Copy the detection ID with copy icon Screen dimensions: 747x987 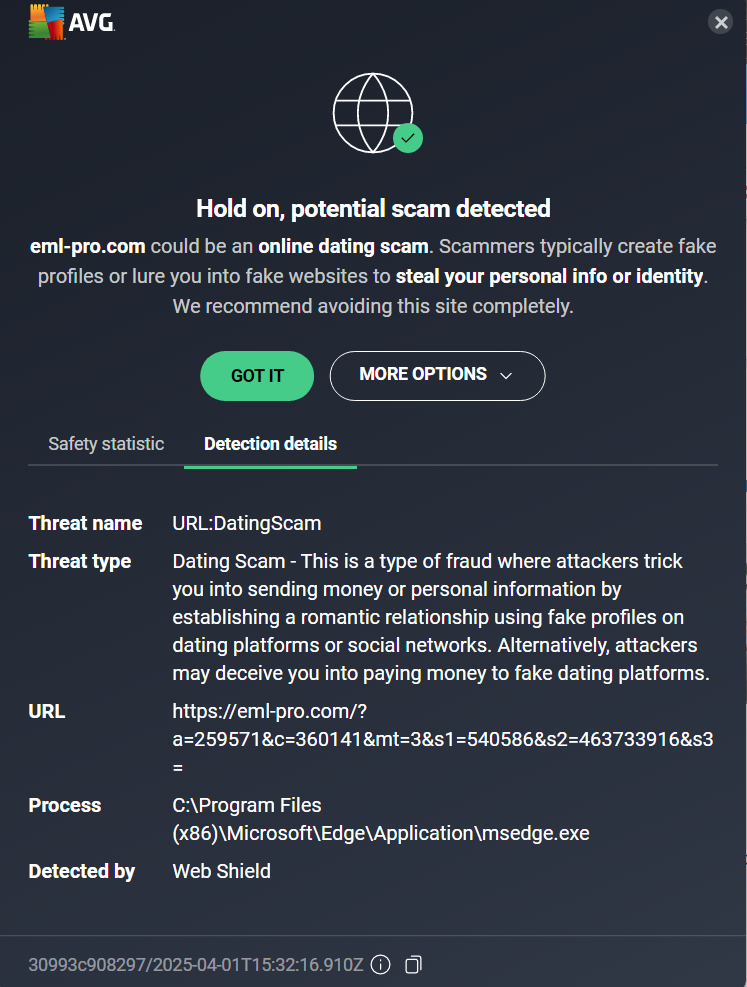click(x=413, y=965)
